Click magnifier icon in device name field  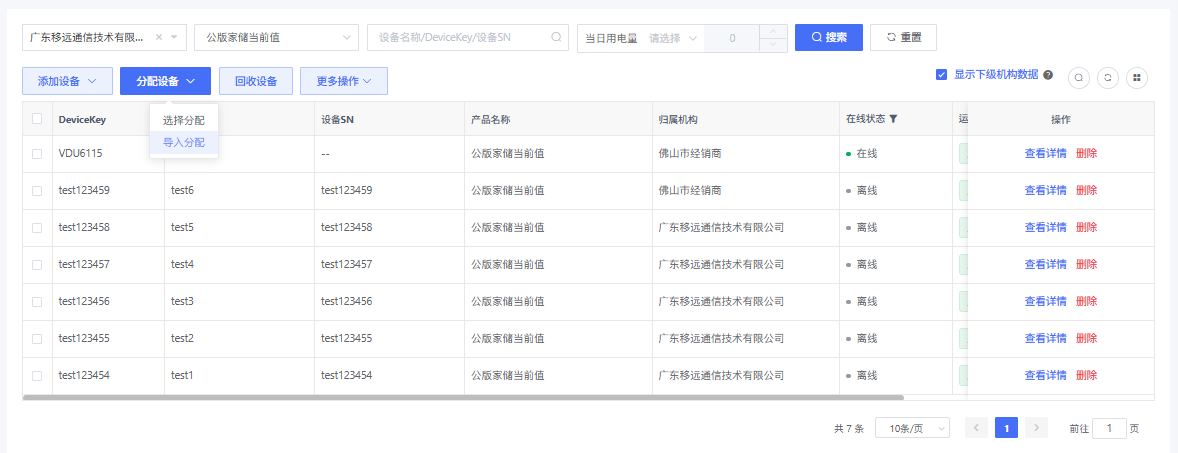coord(556,38)
